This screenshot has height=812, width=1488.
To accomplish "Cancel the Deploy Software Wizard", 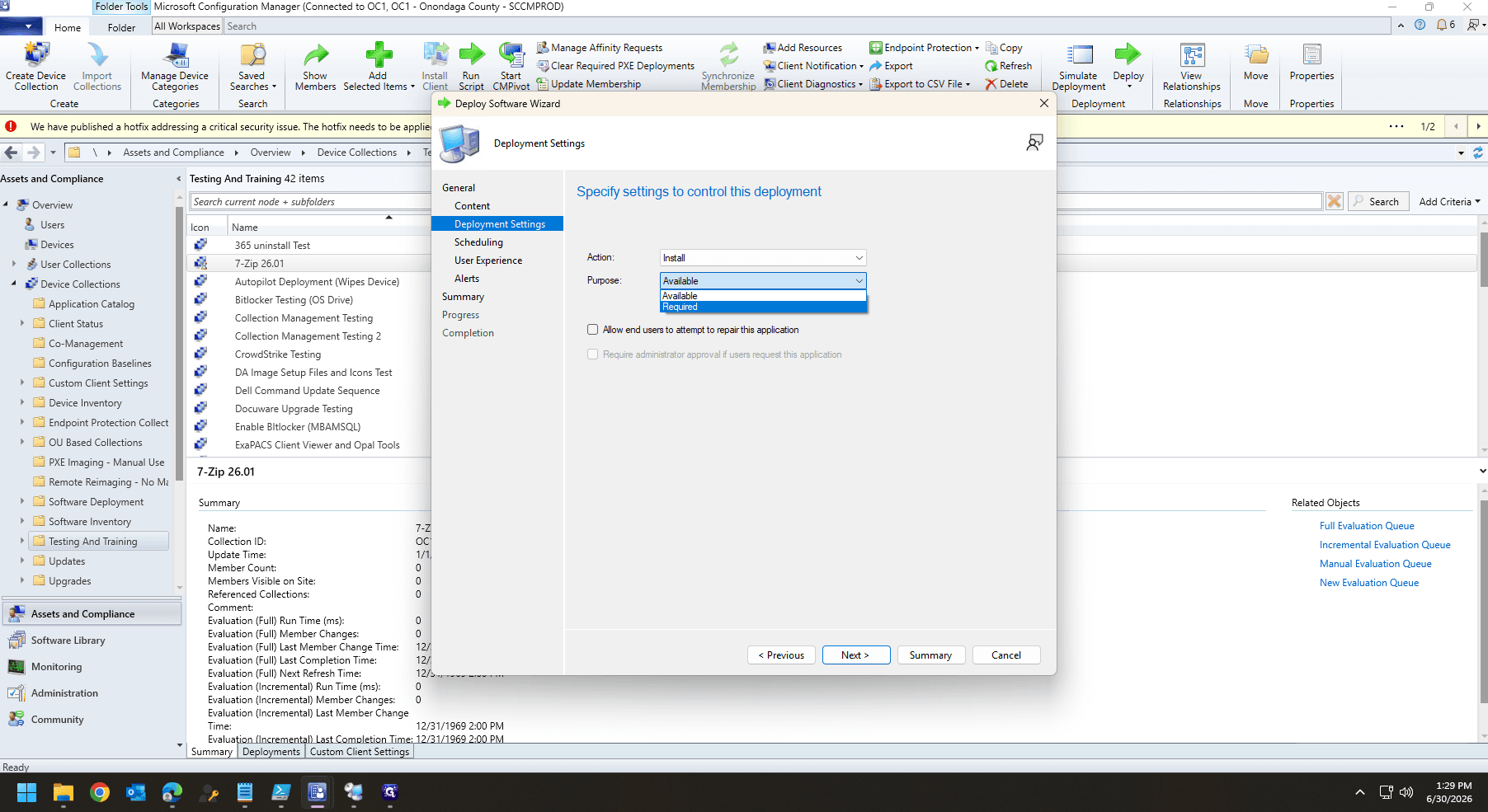I will click(1006, 655).
